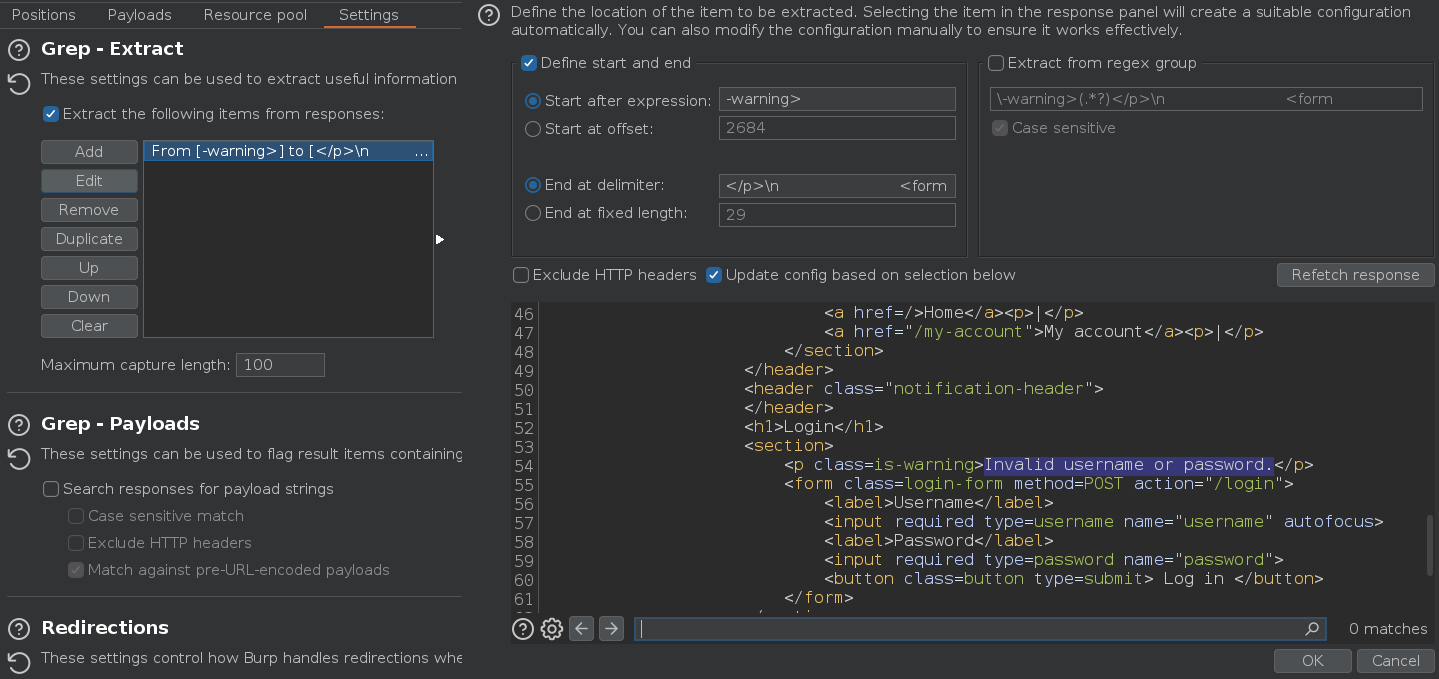Expand the extract list side arrow
Screen dimensions: 1439x679
pyautogui.click(x=440, y=240)
